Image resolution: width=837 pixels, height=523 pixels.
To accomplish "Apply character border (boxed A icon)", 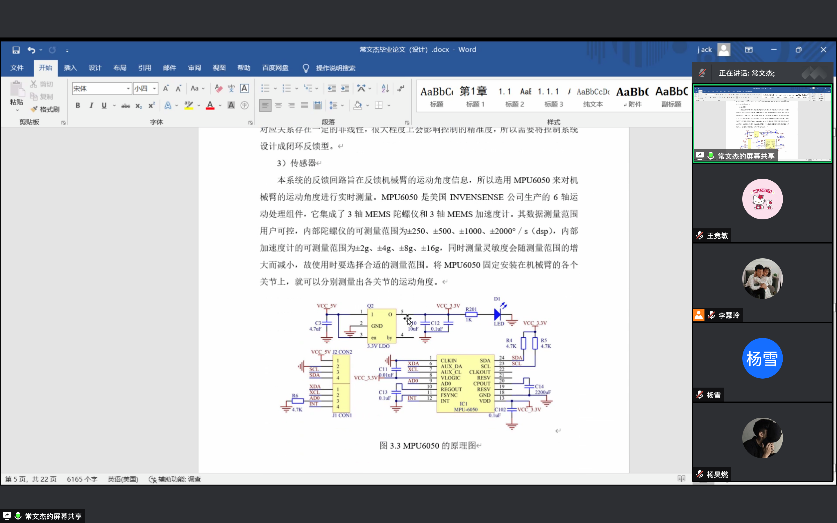I will point(244,88).
